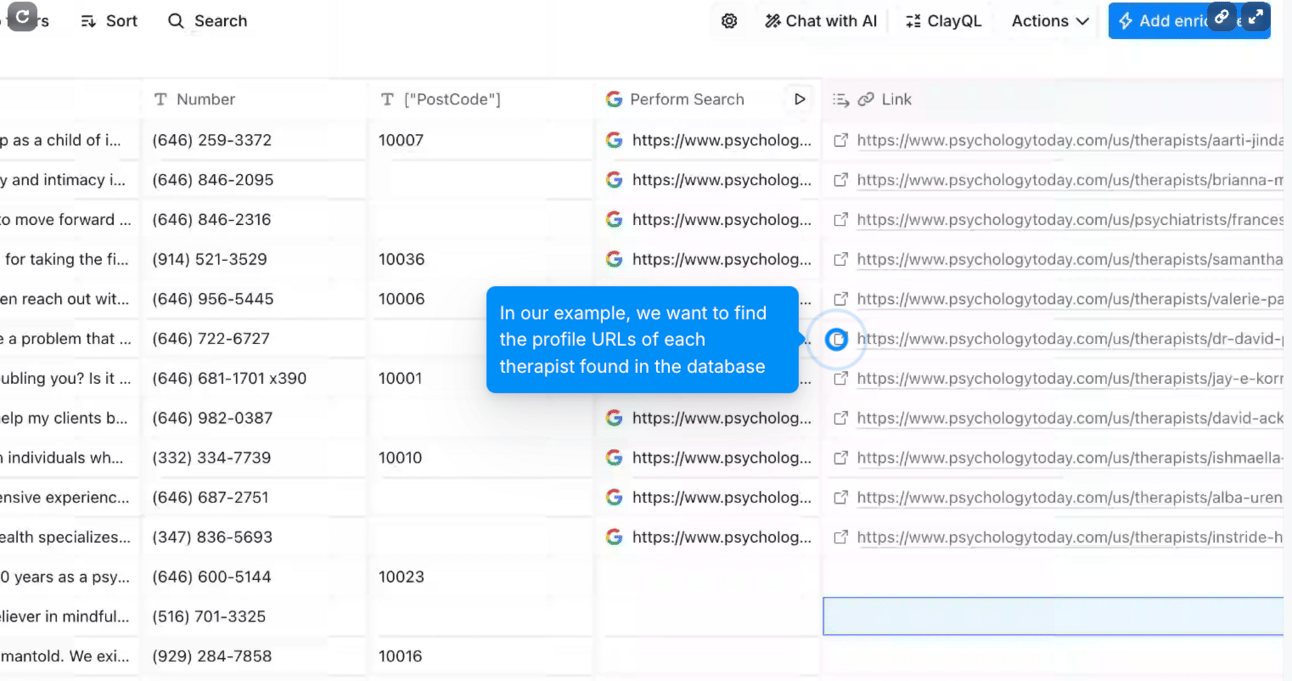Open the table settings gear
Image resolution: width=1292 pixels, height=681 pixels.
[729, 21]
